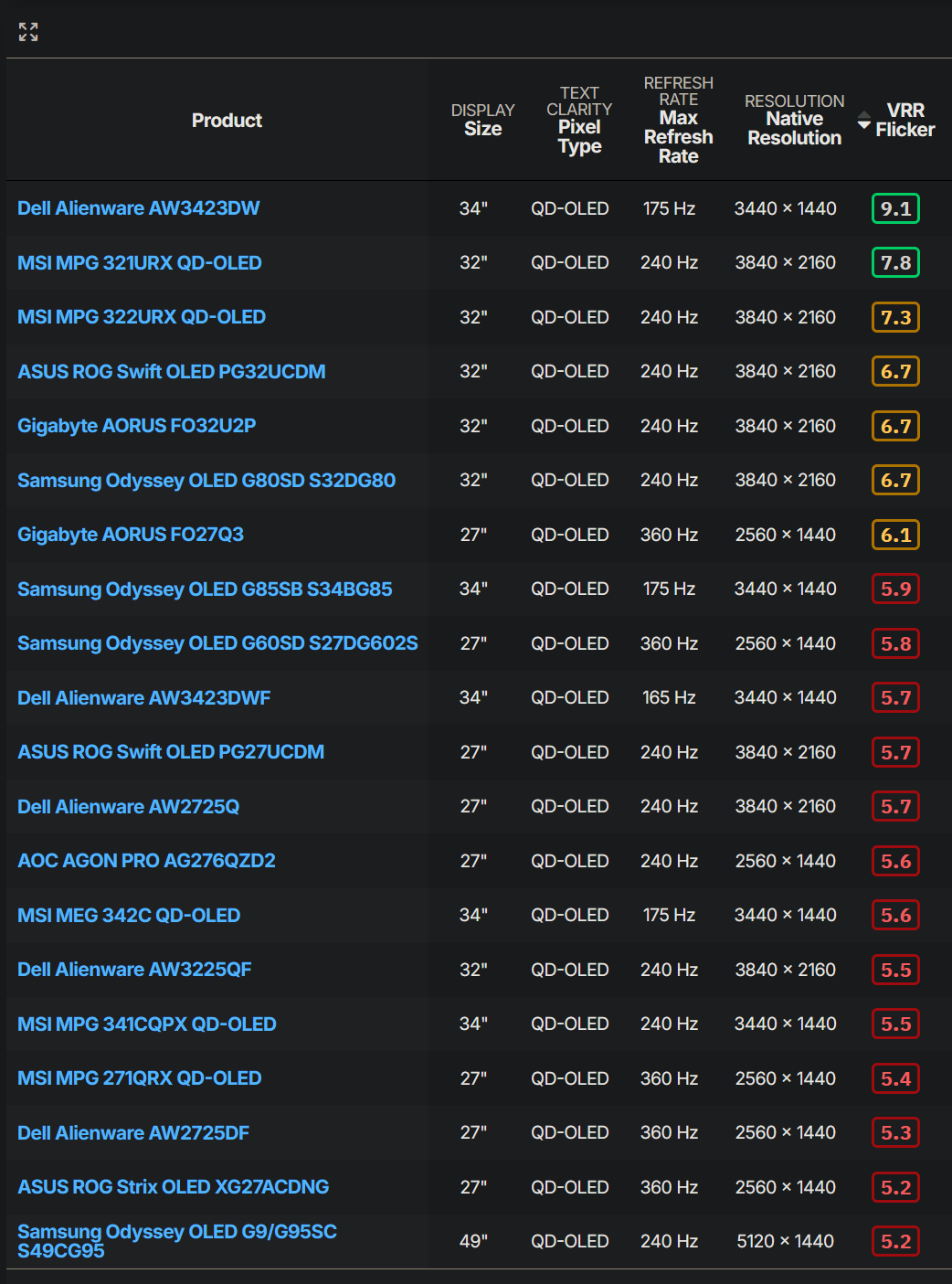
Task: Click 5.2 score for ASUS XG27ACDNG
Action: [x=895, y=1187]
